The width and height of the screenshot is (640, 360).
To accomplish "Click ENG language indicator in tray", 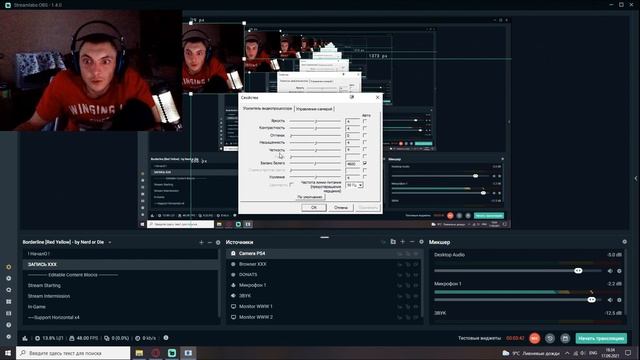I will click(x=593, y=353).
